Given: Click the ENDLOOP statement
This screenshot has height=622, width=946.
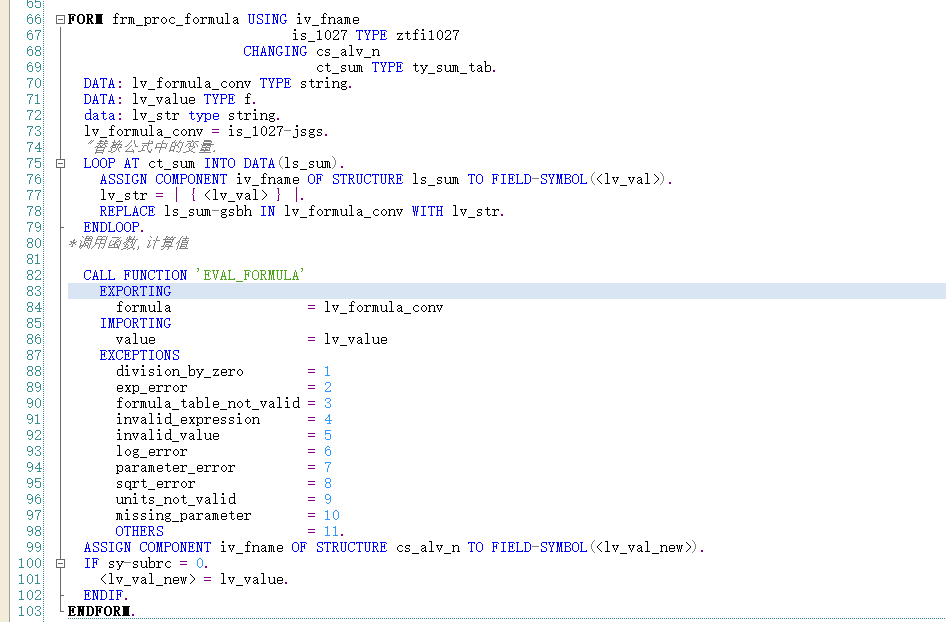Looking at the screenshot, I should pyautogui.click(x=114, y=227).
